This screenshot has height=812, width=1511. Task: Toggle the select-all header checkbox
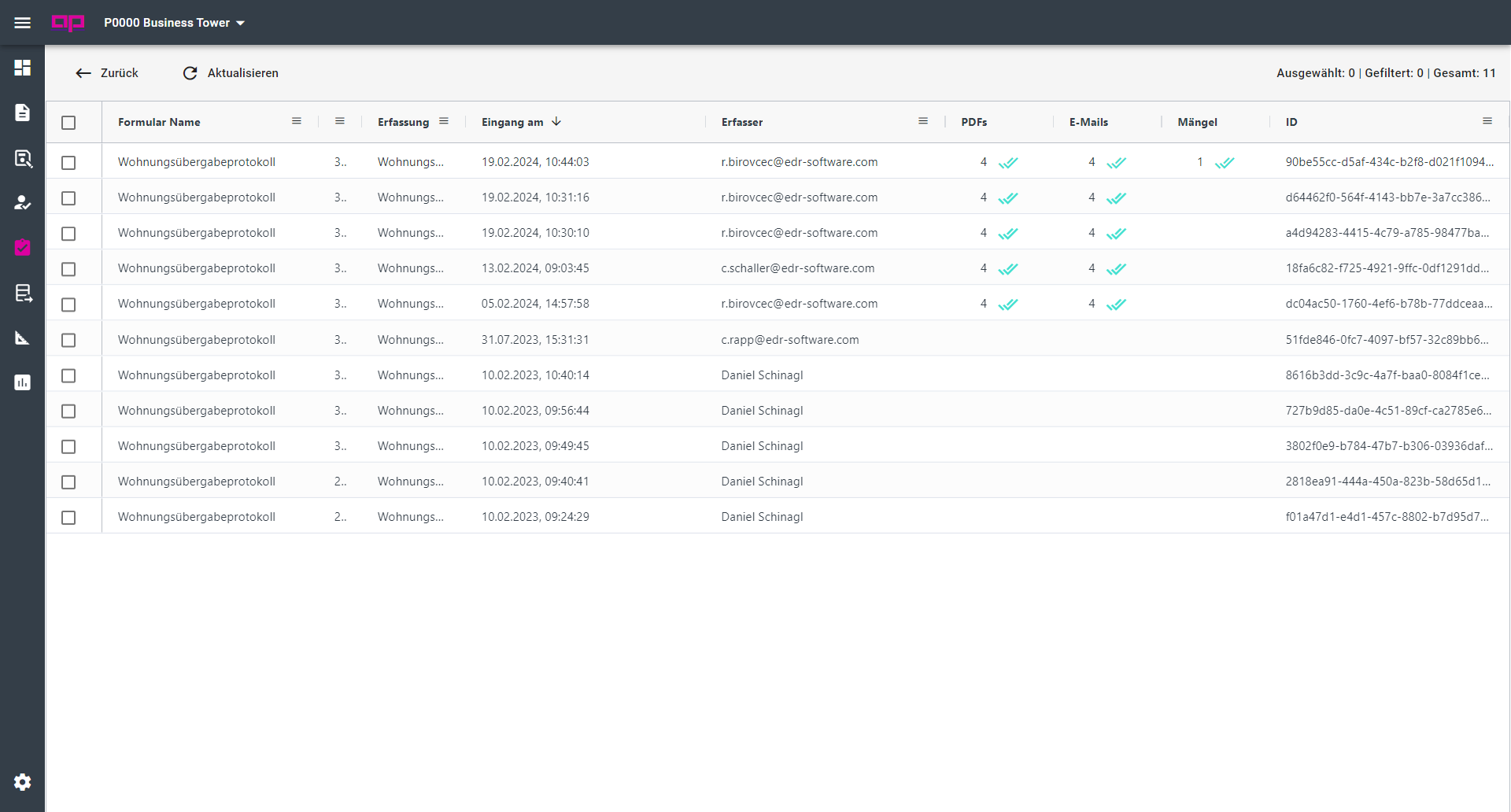tap(68, 123)
